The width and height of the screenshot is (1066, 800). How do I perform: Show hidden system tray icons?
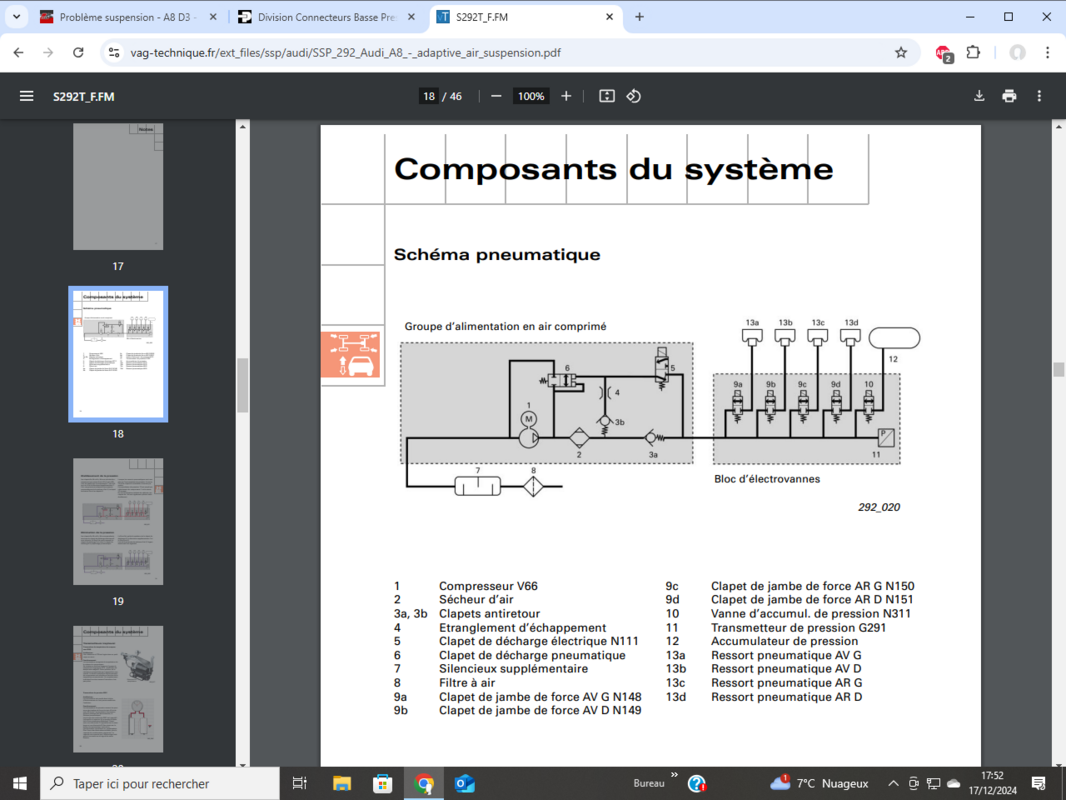click(893, 783)
